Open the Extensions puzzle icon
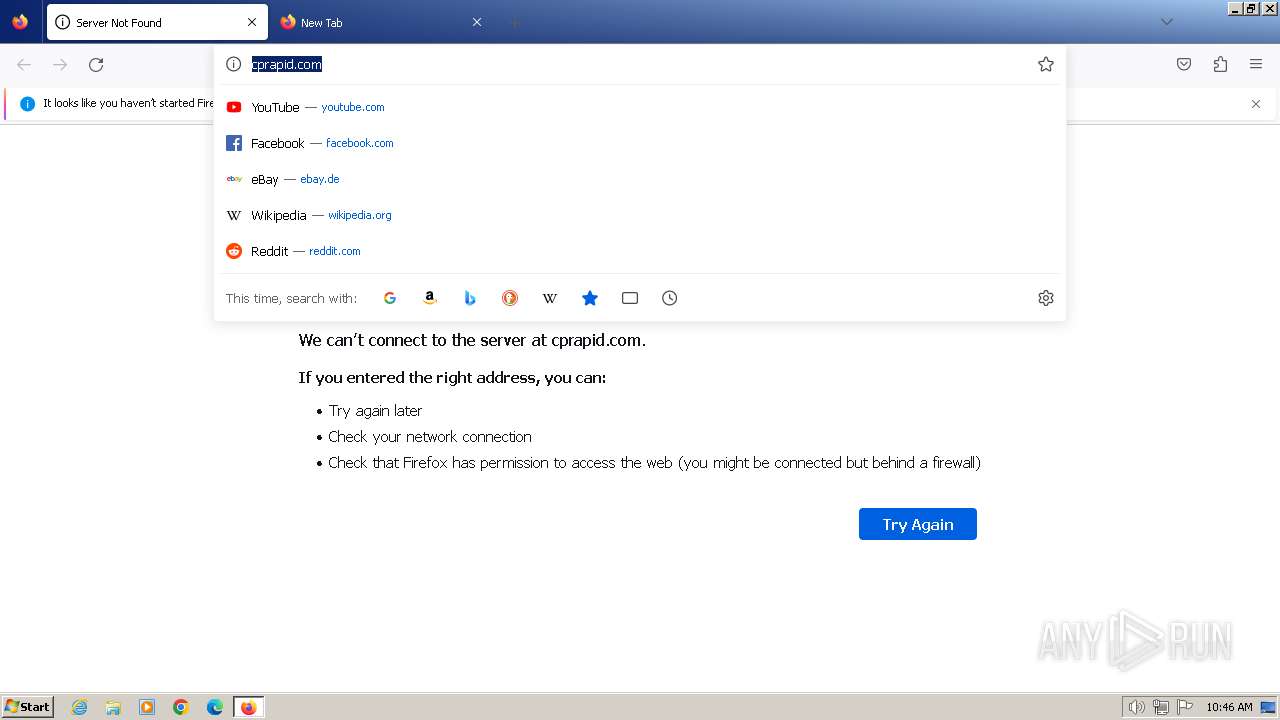This screenshot has height=720, width=1280. [1220, 65]
